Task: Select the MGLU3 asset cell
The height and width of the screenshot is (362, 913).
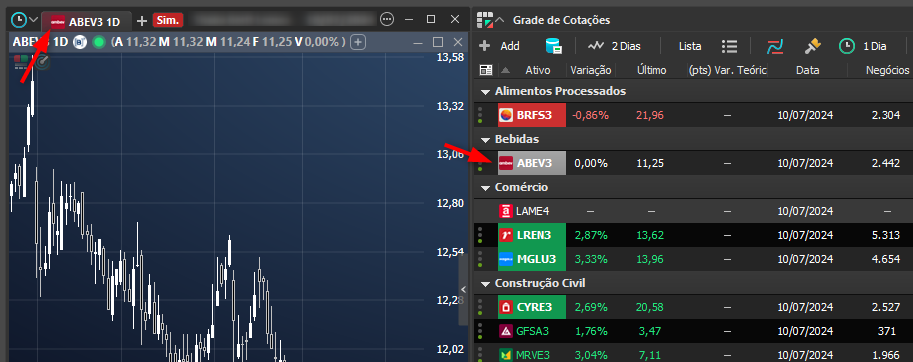Action: click(532, 259)
